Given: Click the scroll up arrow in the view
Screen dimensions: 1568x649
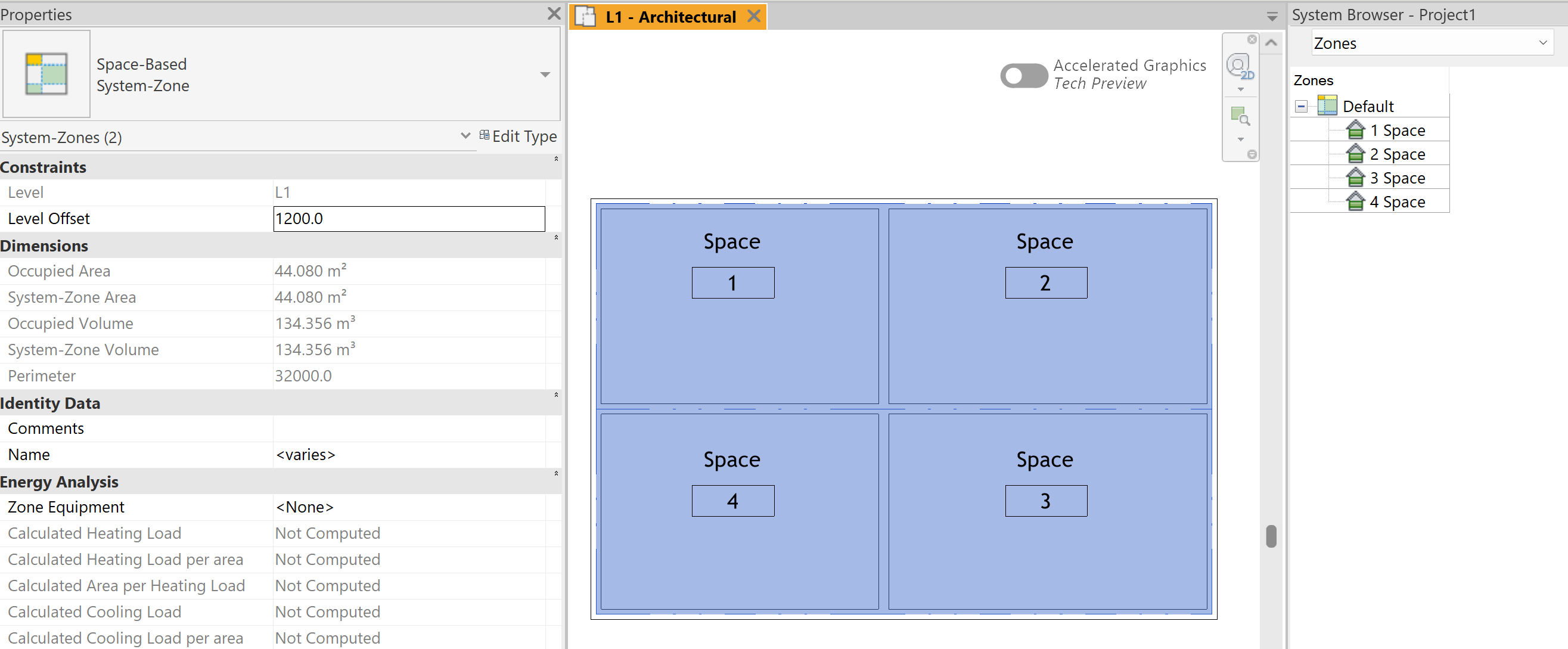Looking at the screenshot, I should click(1271, 43).
